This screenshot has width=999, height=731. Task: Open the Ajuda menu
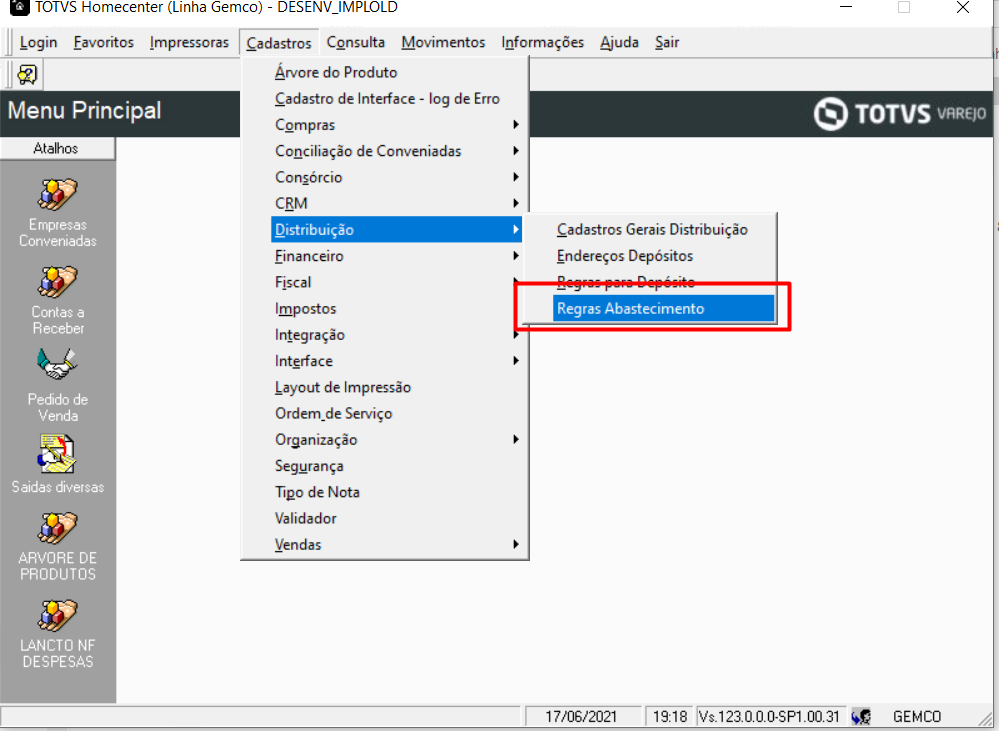(x=619, y=42)
